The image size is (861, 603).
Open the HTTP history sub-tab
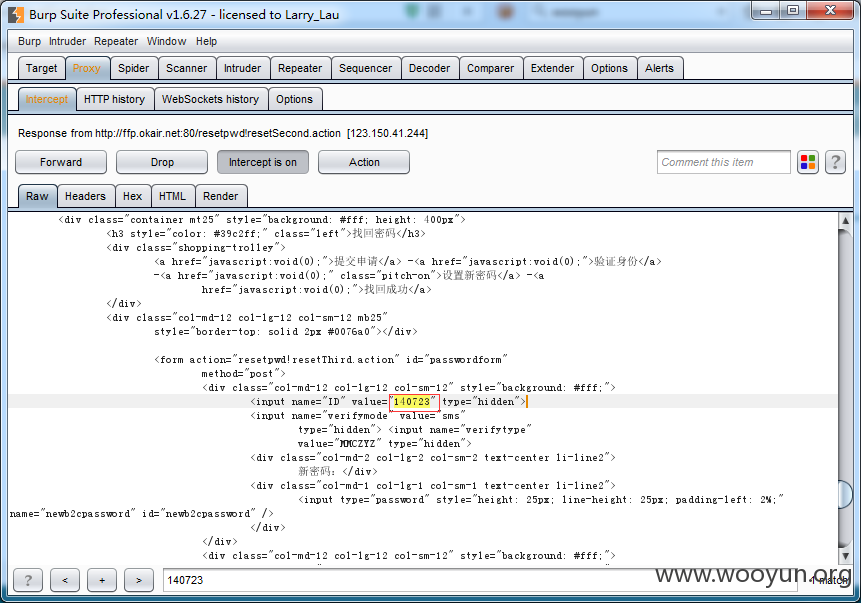click(x=114, y=99)
